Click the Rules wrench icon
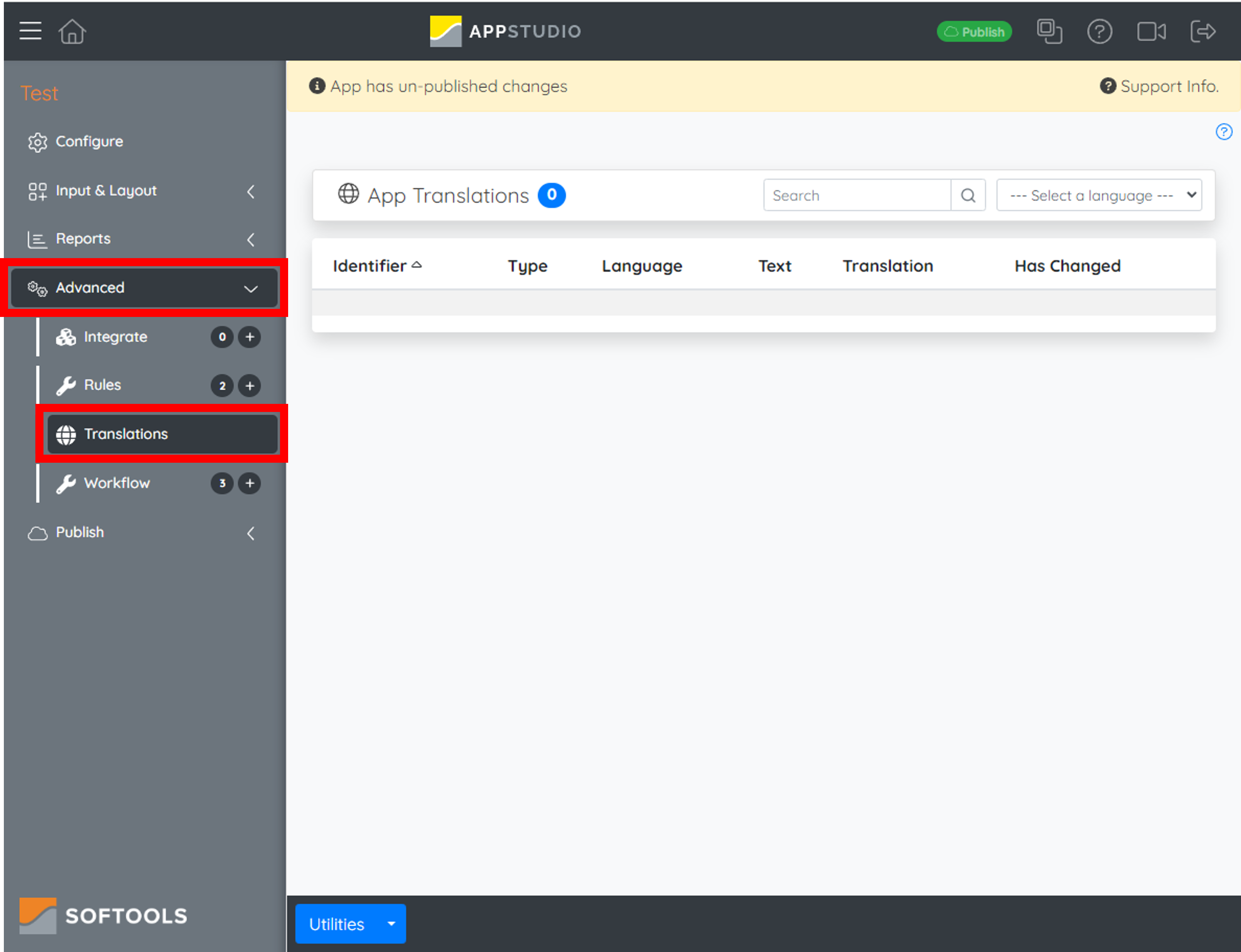This screenshot has width=1241, height=952. click(x=66, y=386)
